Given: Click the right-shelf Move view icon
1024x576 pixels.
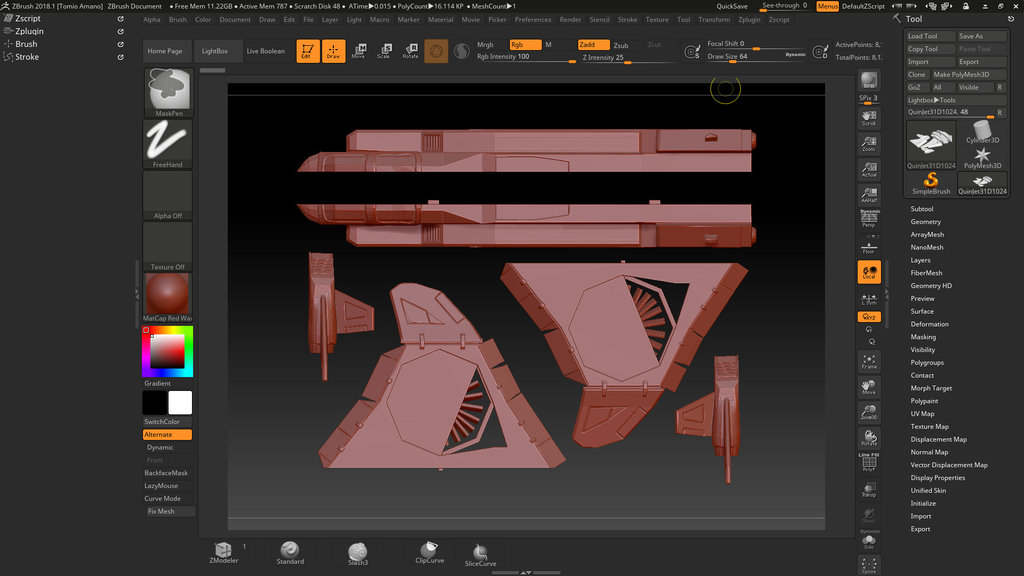Looking at the screenshot, I should pos(869,387).
